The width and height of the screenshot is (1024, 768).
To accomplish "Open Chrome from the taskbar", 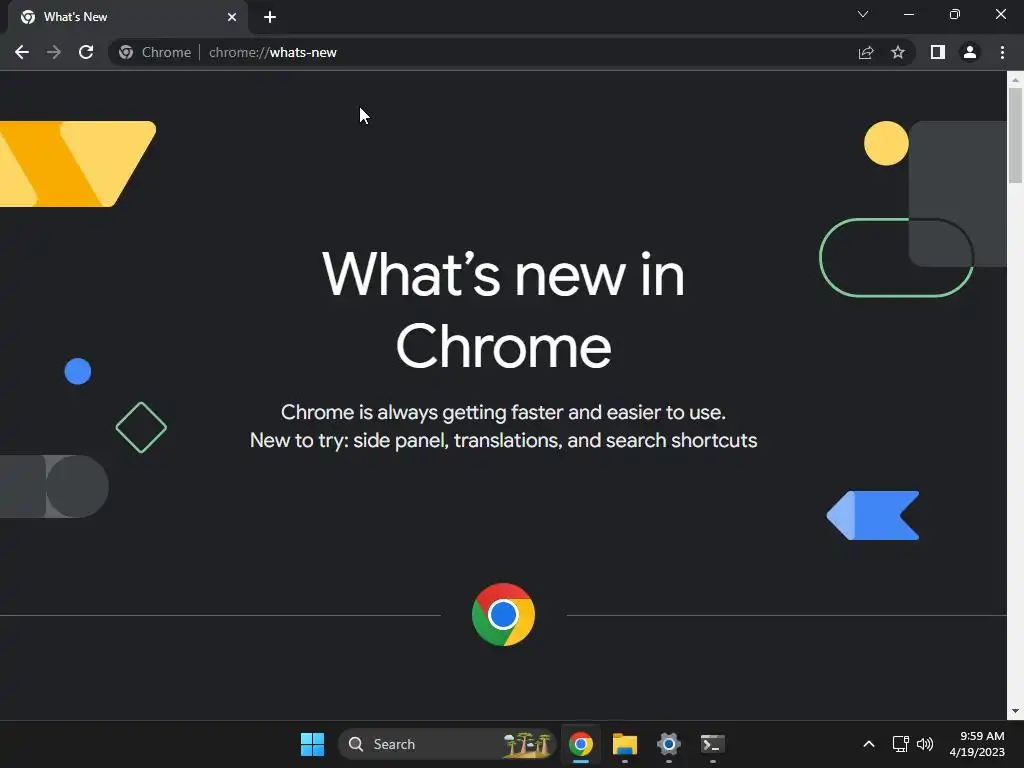I will [581, 744].
